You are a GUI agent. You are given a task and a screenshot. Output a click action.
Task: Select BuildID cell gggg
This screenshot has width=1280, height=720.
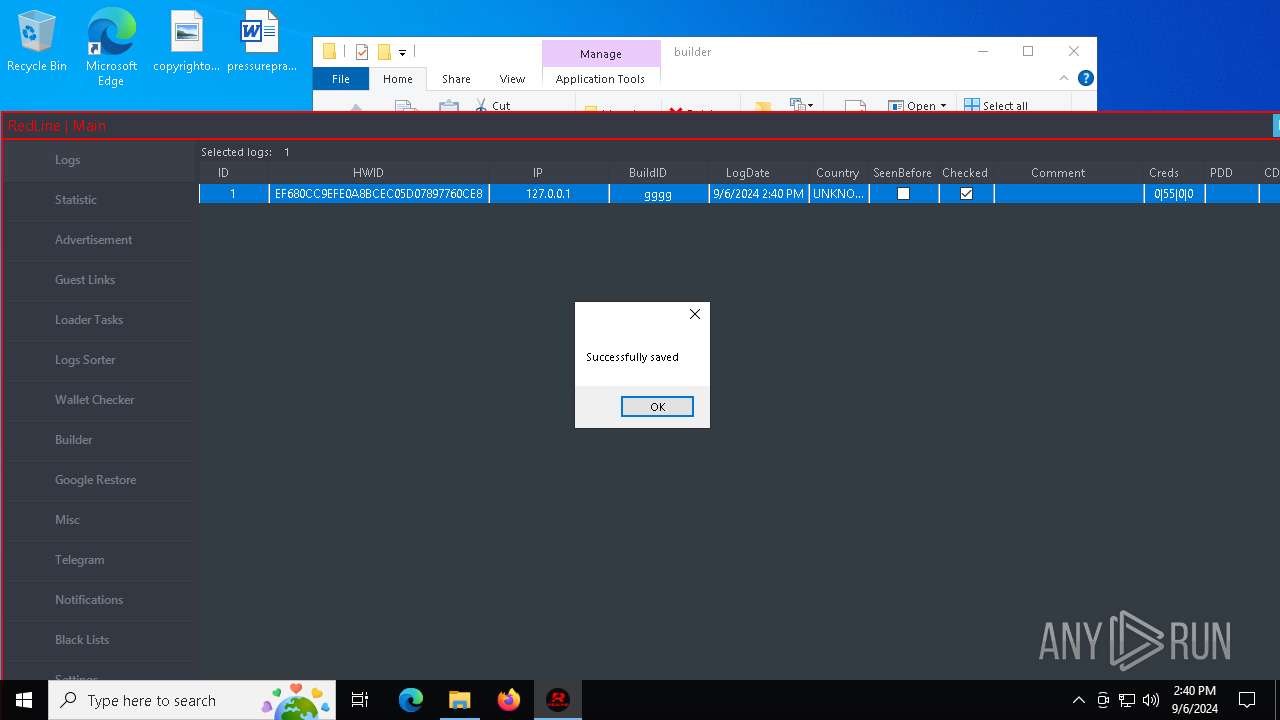658,194
